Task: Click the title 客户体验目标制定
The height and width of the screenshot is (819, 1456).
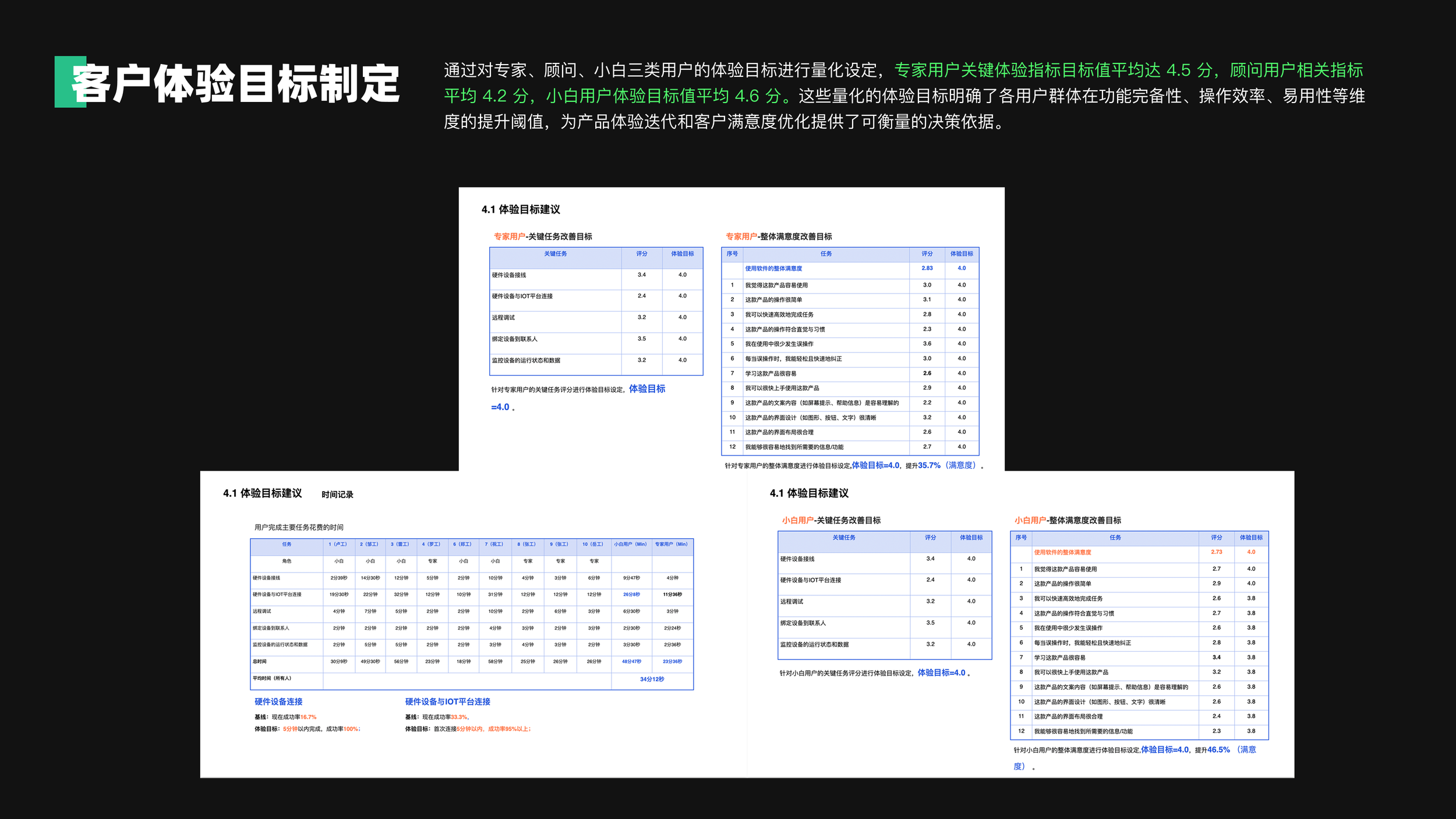Action: 235,84
